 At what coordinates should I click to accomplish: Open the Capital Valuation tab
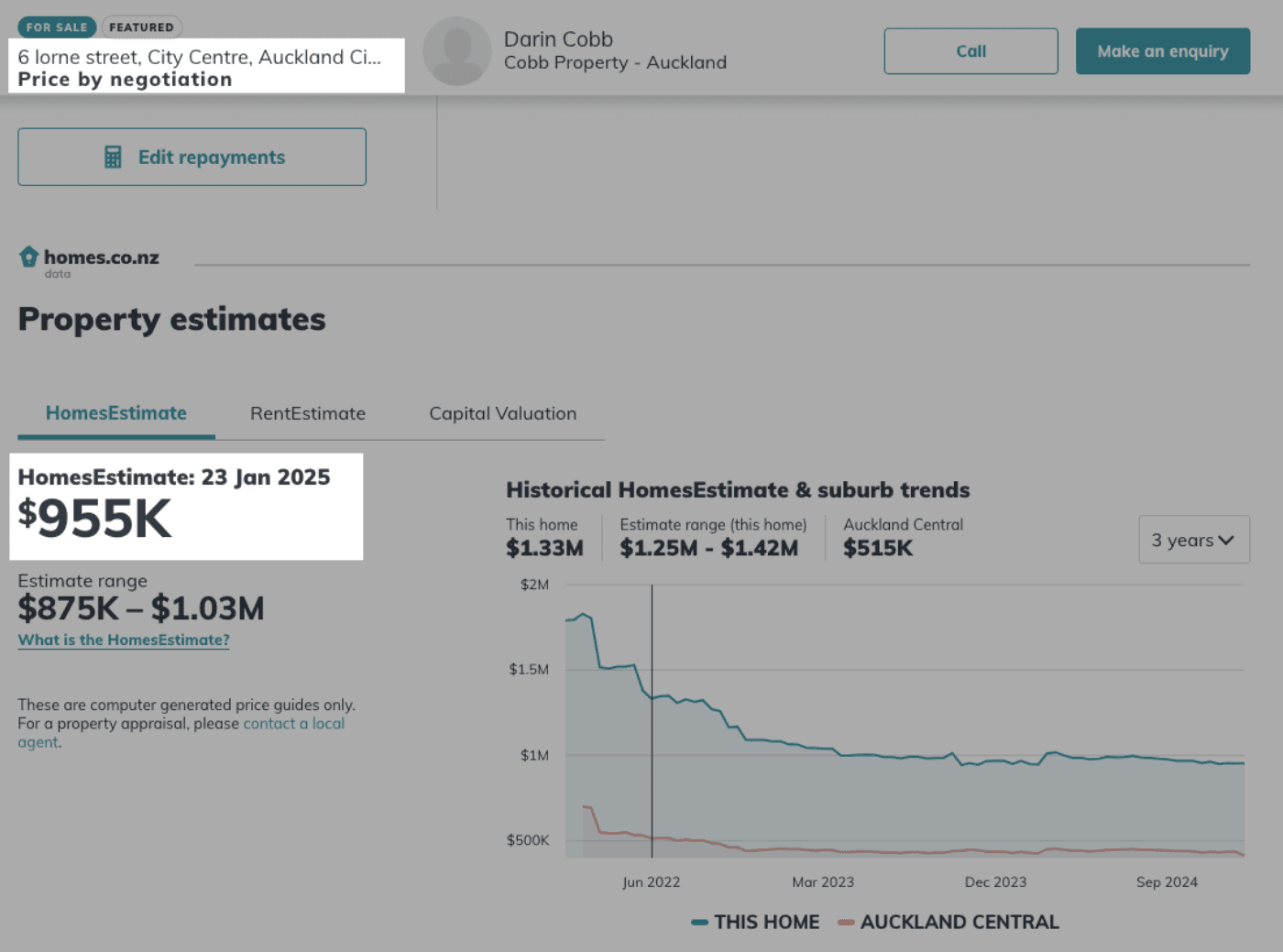pos(503,413)
